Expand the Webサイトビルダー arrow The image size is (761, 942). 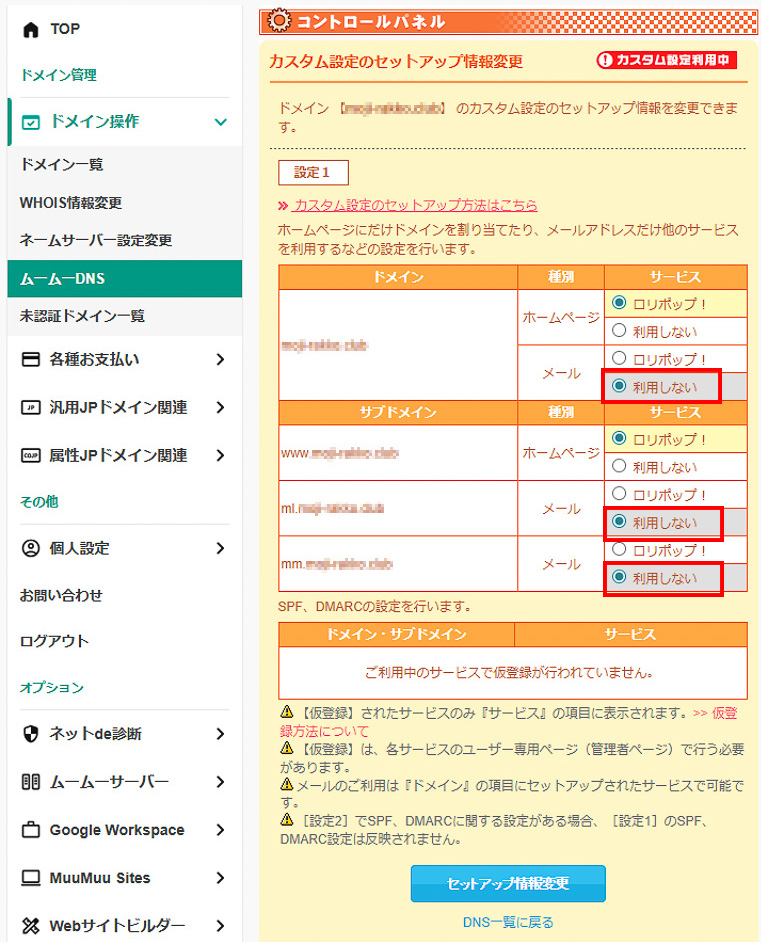click(221, 926)
